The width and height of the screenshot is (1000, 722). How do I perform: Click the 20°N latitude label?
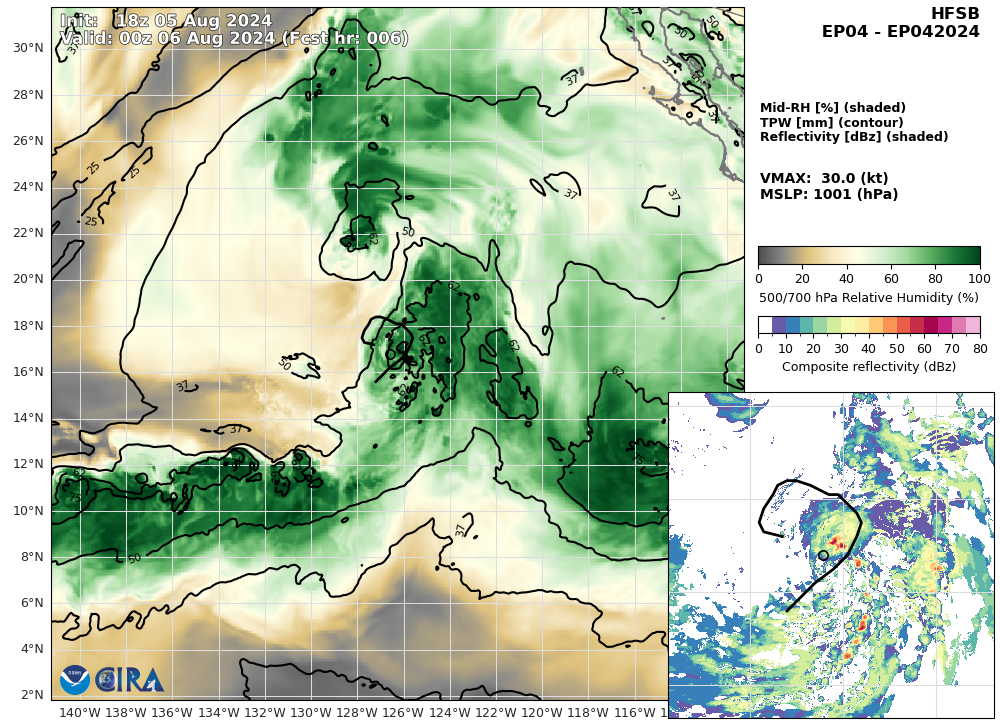pyautogui.click(x=28, y=279)
